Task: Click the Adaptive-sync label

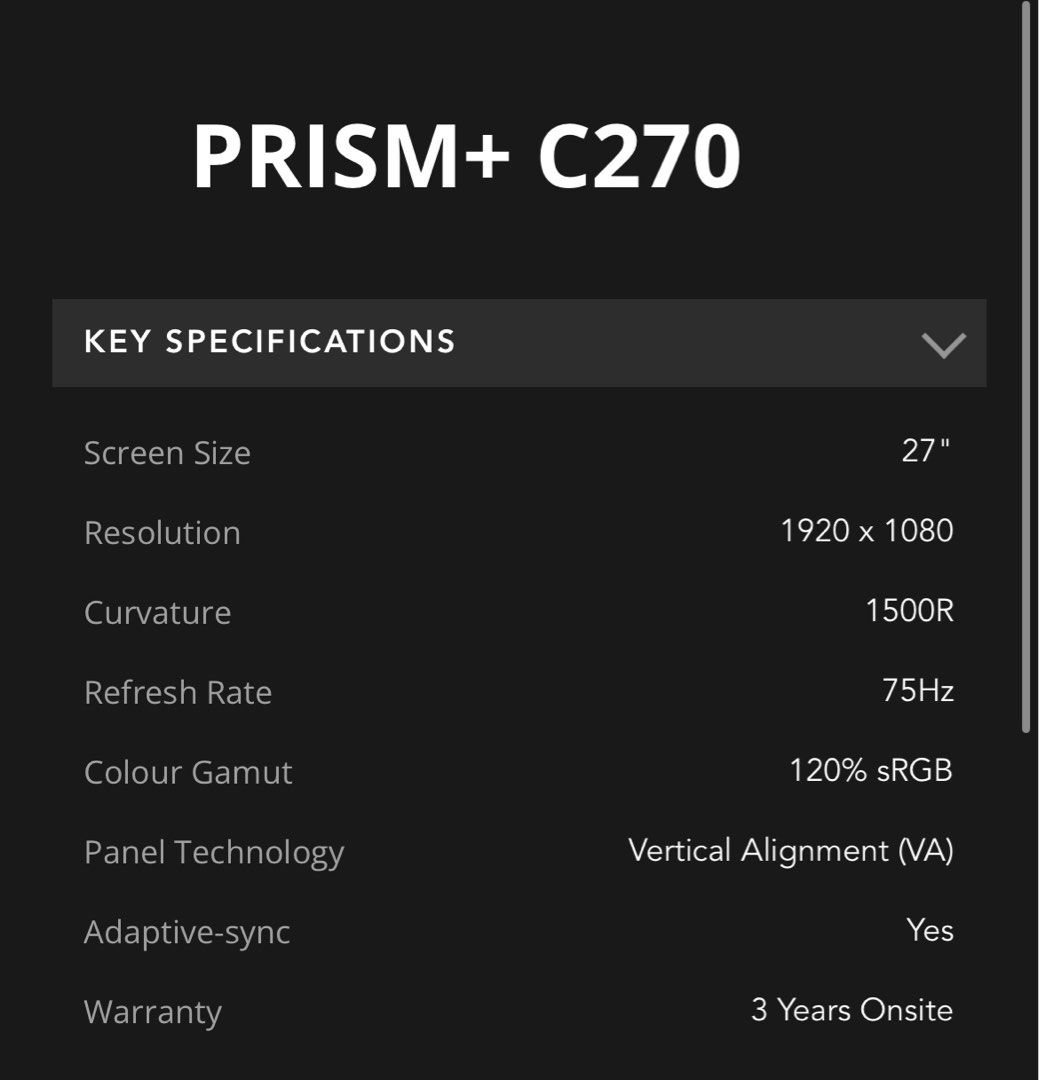Action: click(188, 932)
